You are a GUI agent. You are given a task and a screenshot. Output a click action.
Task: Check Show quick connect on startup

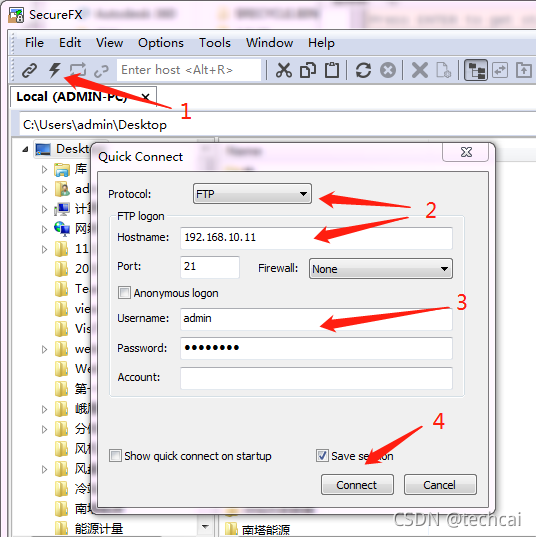115,456
